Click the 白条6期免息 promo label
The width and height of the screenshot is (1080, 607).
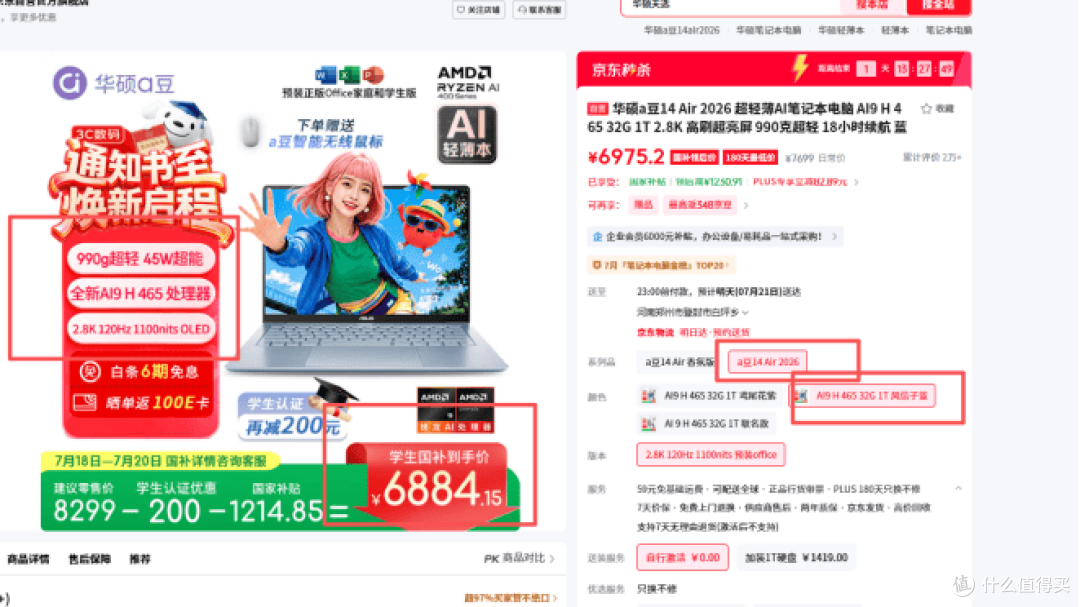(141, 372)
